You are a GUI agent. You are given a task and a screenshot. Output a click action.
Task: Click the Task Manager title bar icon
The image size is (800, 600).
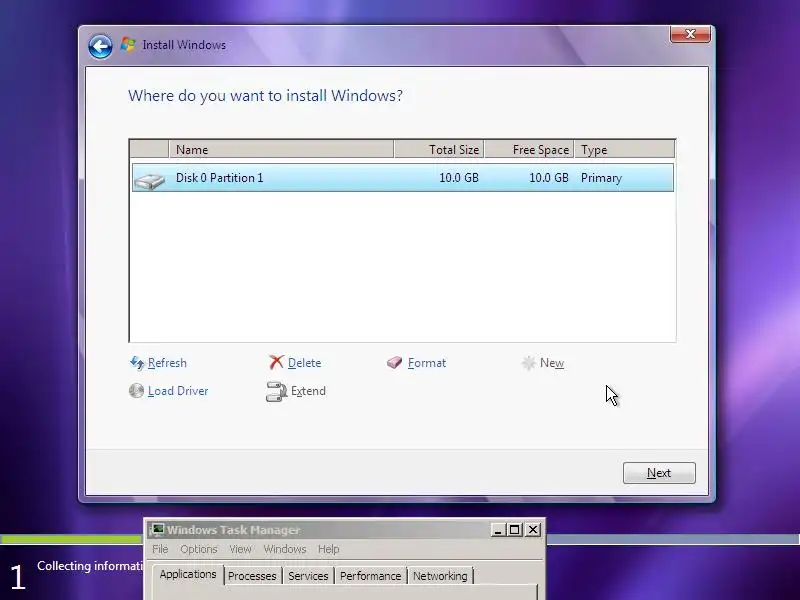pyautogui.click(x=157, y=530)
